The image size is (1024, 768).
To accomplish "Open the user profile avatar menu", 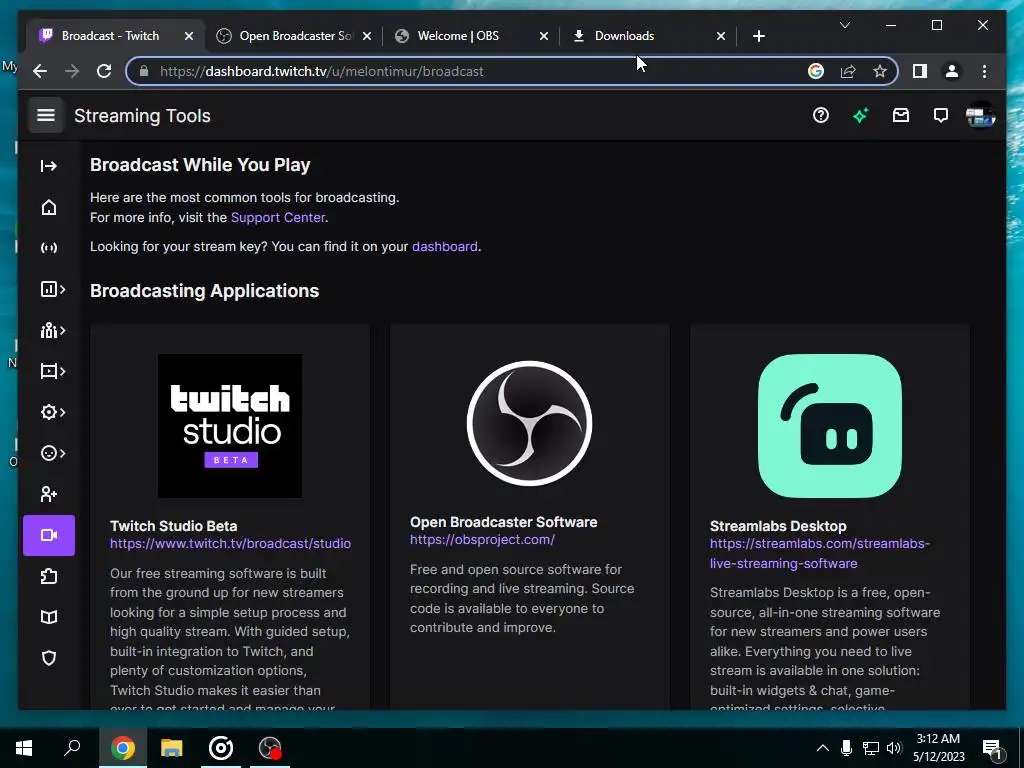I will tap(980, 116).
